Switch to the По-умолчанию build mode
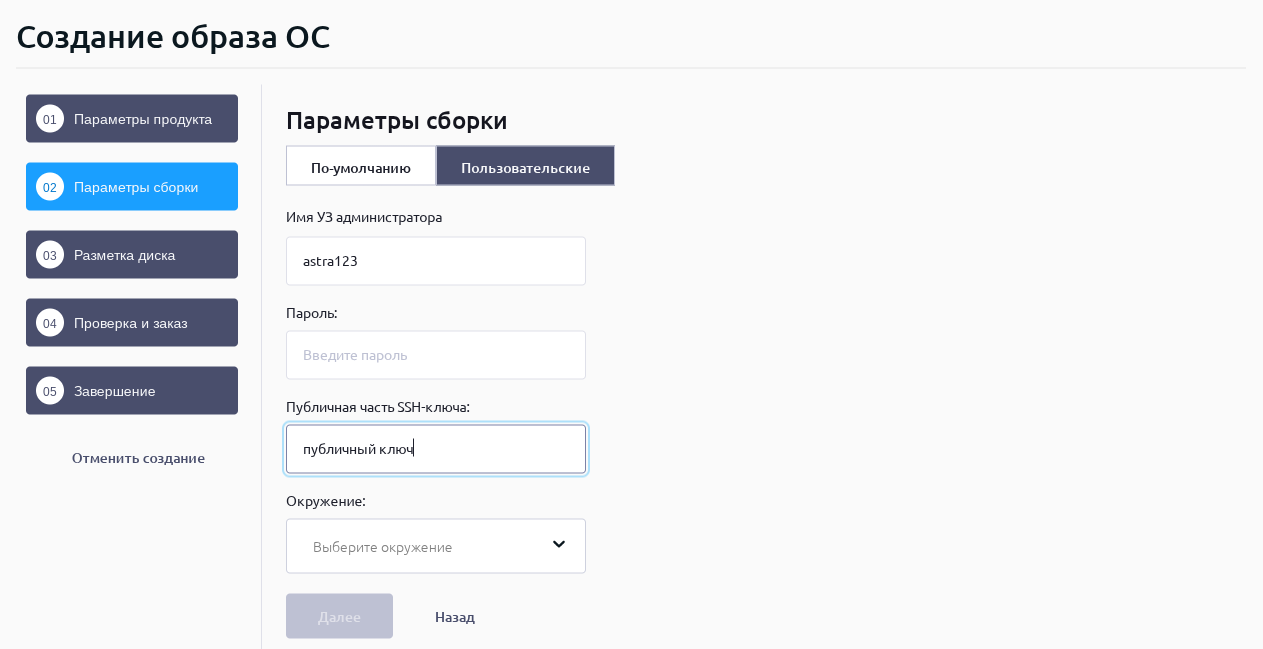 tap(361, 167)
